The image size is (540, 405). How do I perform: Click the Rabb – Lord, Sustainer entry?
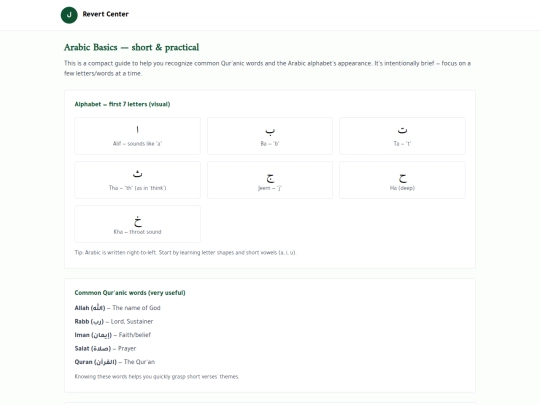114,321
